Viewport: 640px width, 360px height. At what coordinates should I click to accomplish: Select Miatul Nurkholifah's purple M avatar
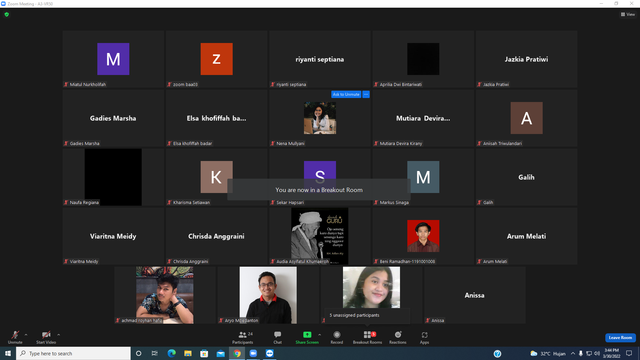(113, 59)
